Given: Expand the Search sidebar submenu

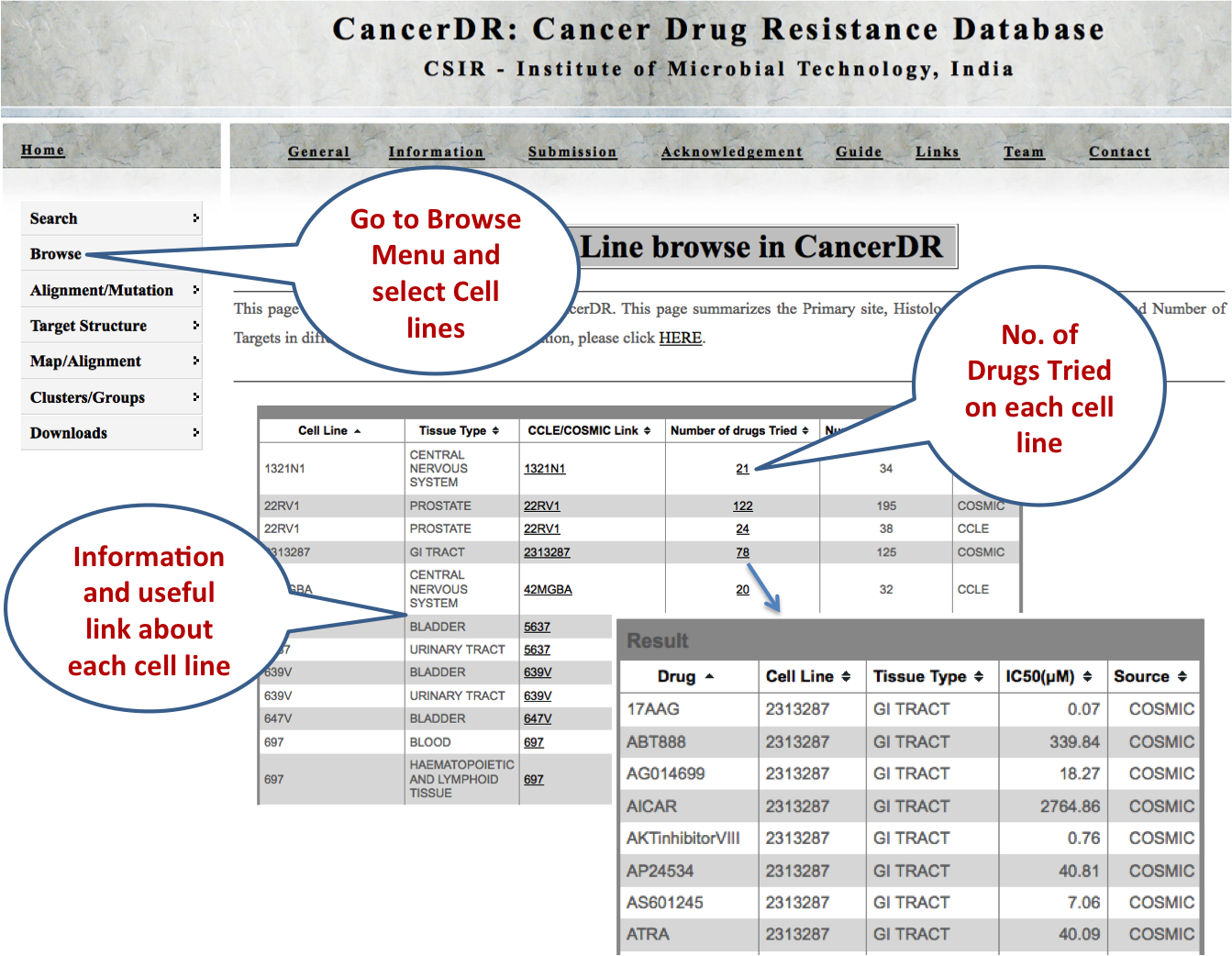Looking at the screenshot, I should [x=195, y=218].
